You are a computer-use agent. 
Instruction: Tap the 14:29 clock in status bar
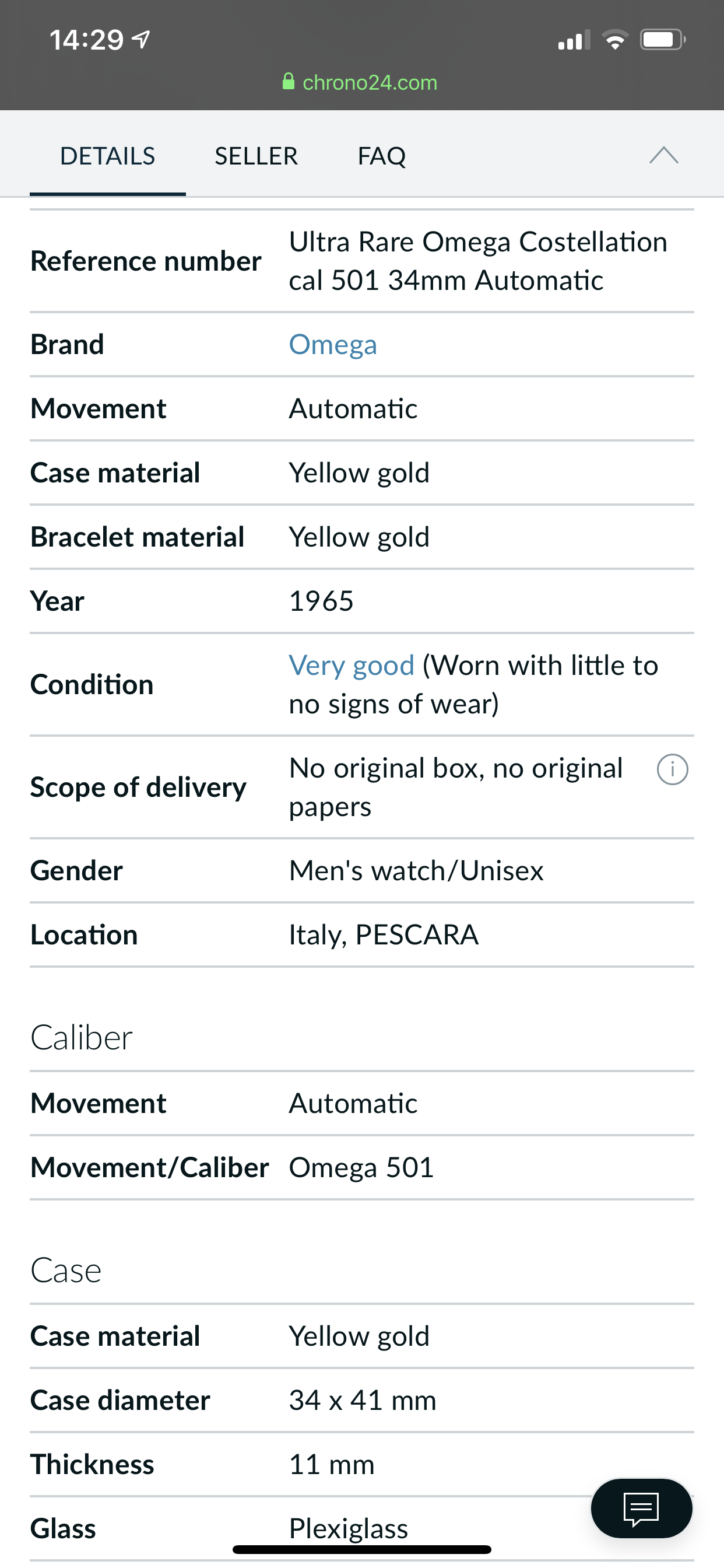click(x=86, y=40)
